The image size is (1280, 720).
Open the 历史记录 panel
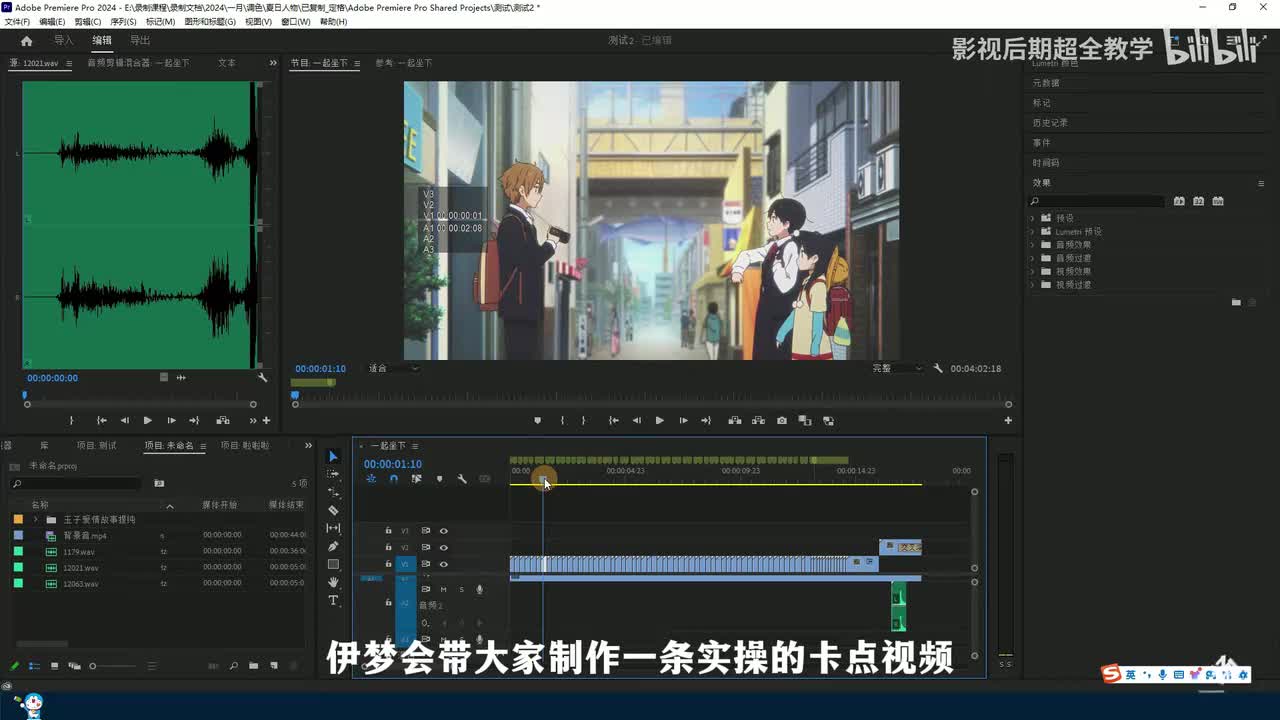(x=1050, y=123)
